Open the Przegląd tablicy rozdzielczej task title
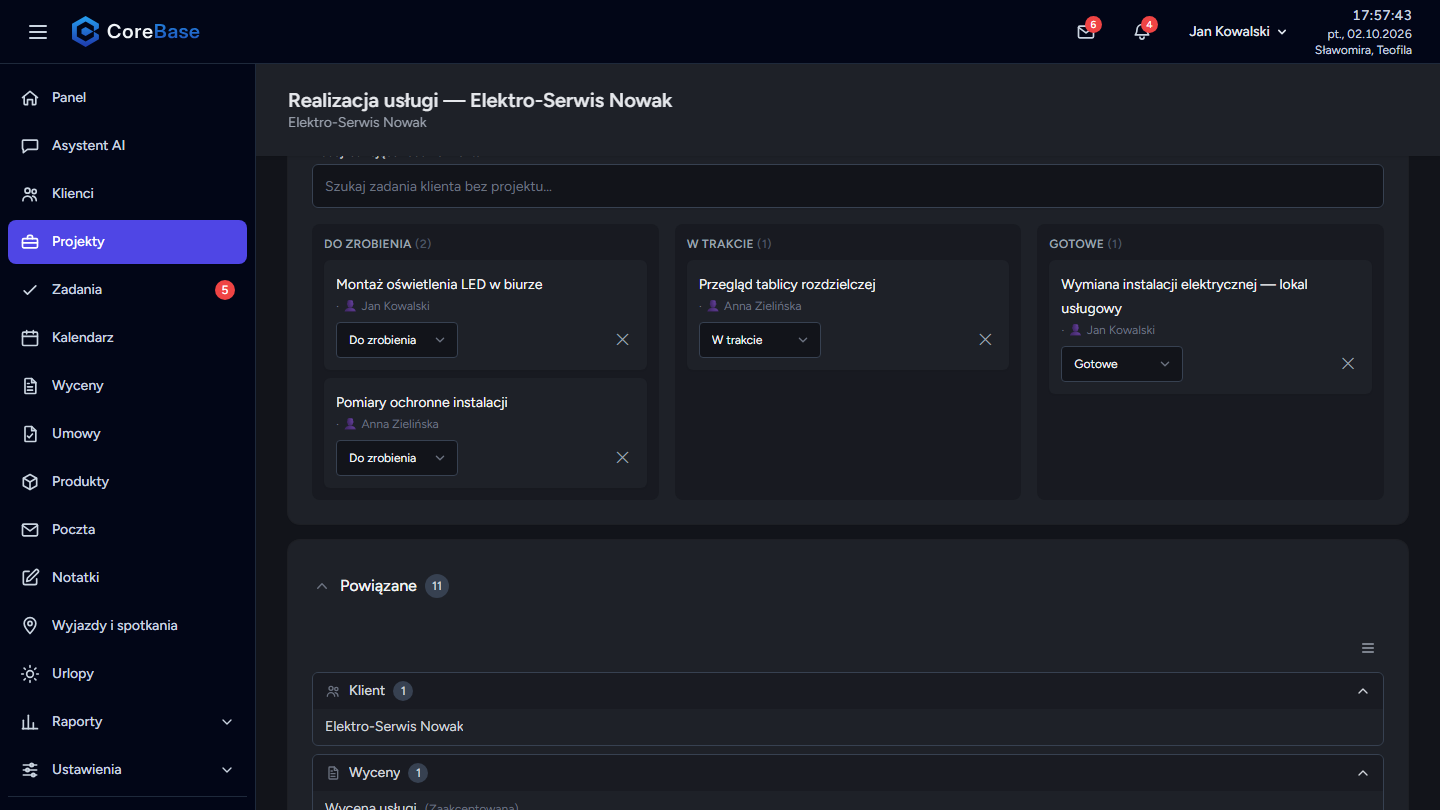 click(787, 284)
